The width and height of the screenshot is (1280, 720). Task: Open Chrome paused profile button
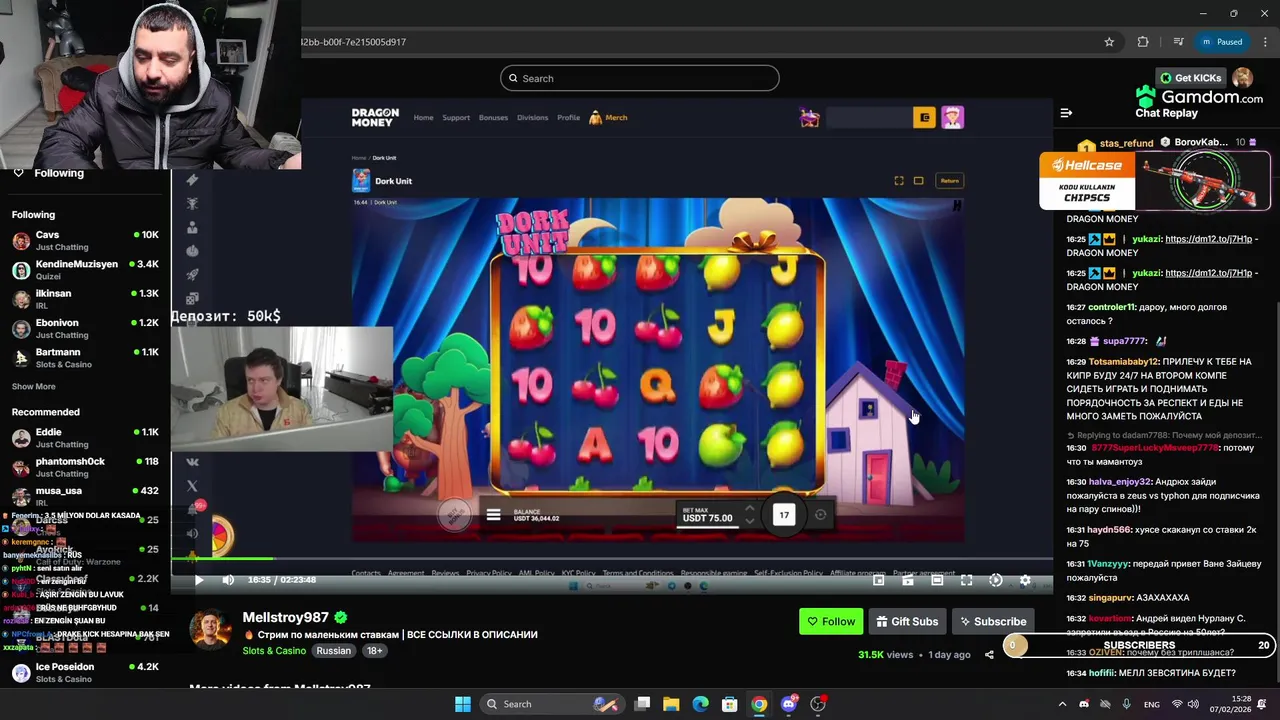(1224, 42)
